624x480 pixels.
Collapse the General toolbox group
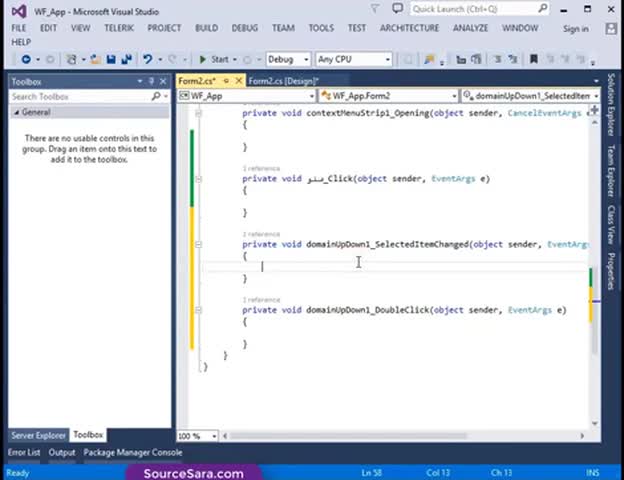(16, 112)
